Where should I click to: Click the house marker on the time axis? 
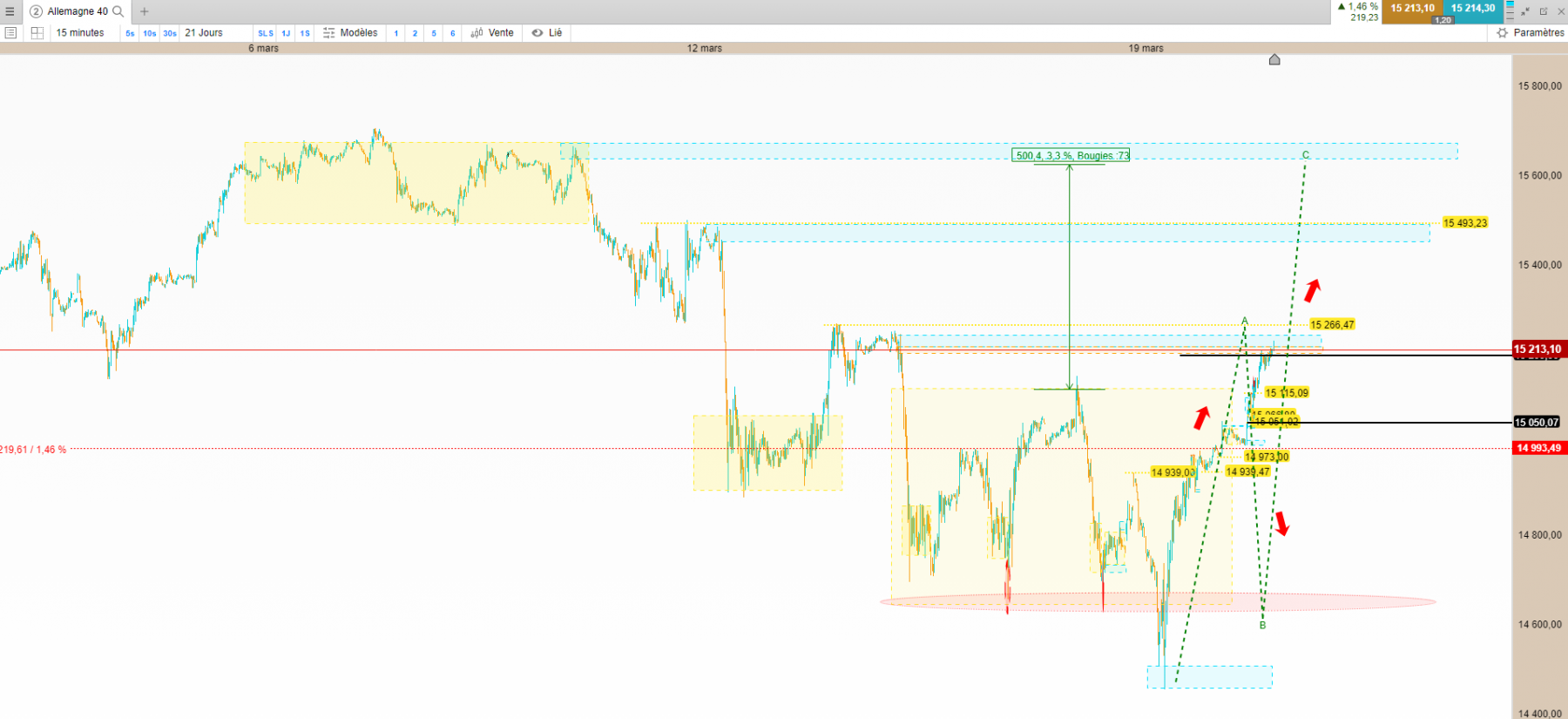pyautogui.click(x=1274, y=59)
